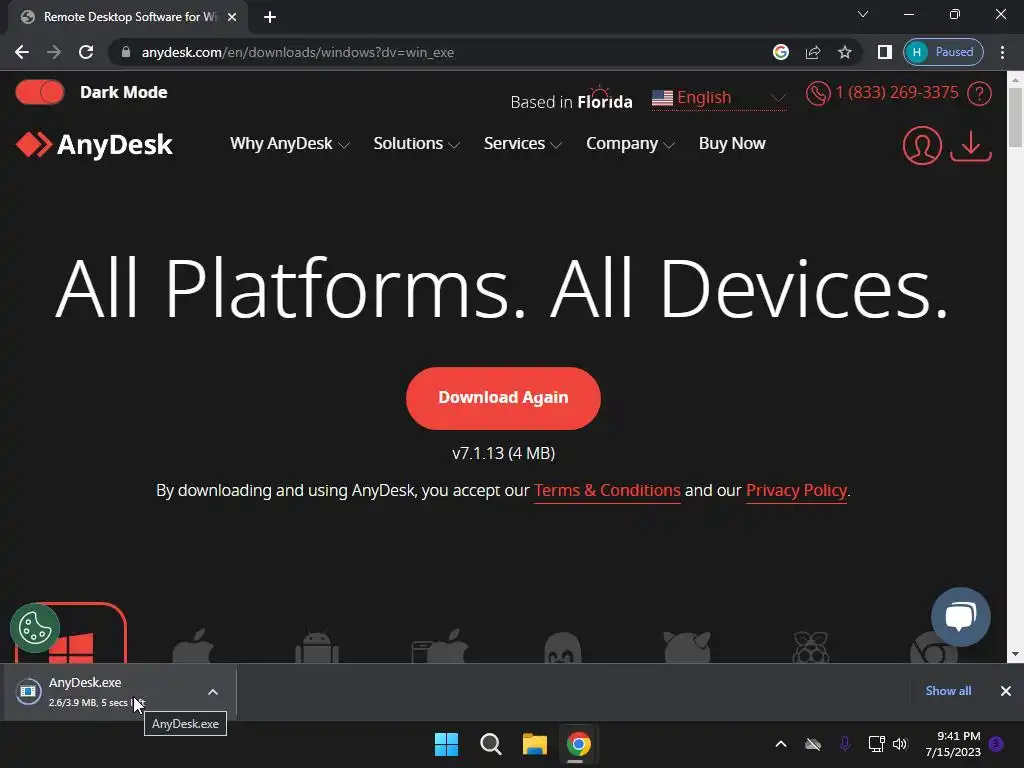
Task: Click the phone handset icon
Action: coord(818,93)
